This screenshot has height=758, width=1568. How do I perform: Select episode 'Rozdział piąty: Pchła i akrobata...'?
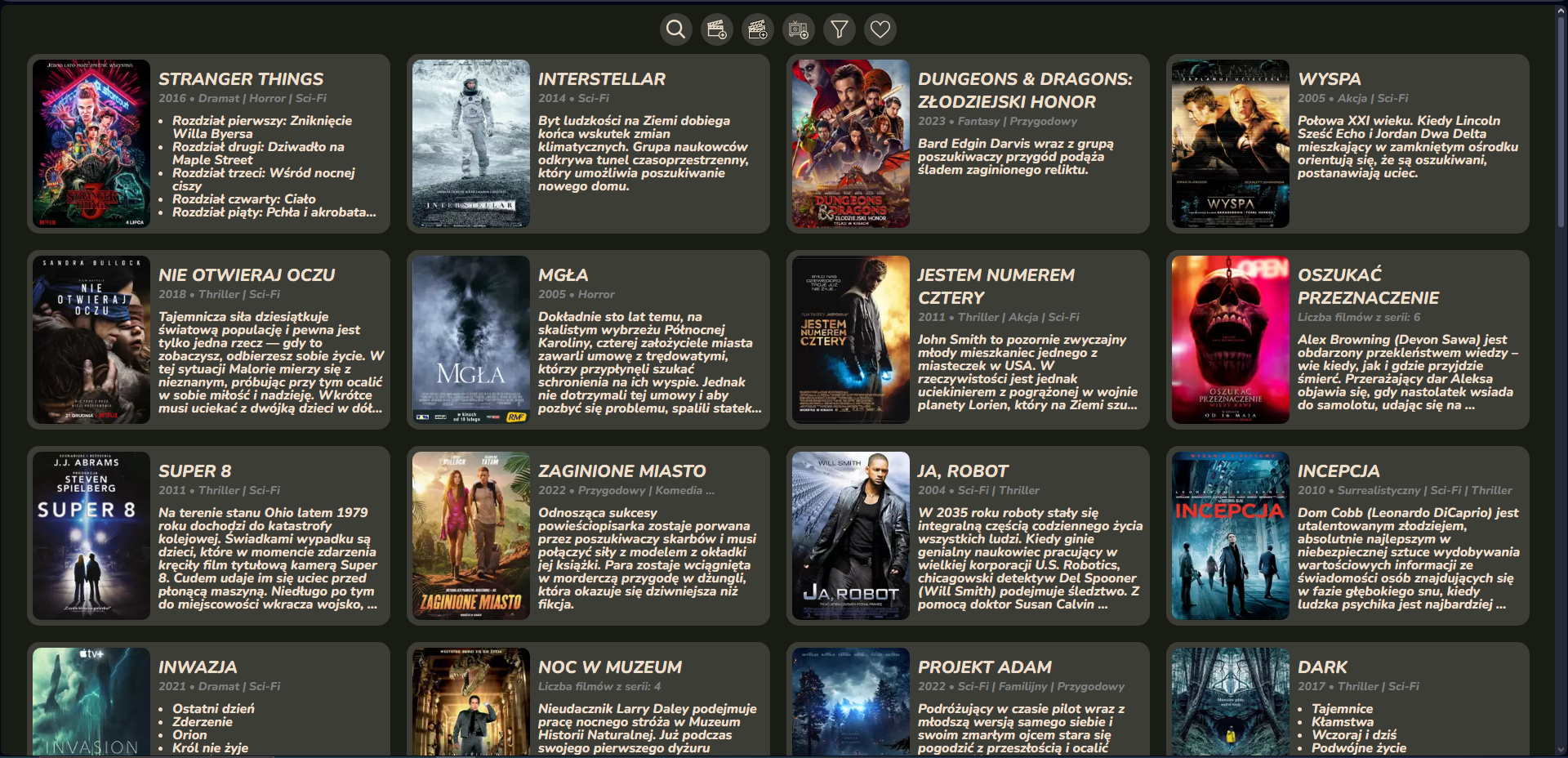[x=274, y=212]
